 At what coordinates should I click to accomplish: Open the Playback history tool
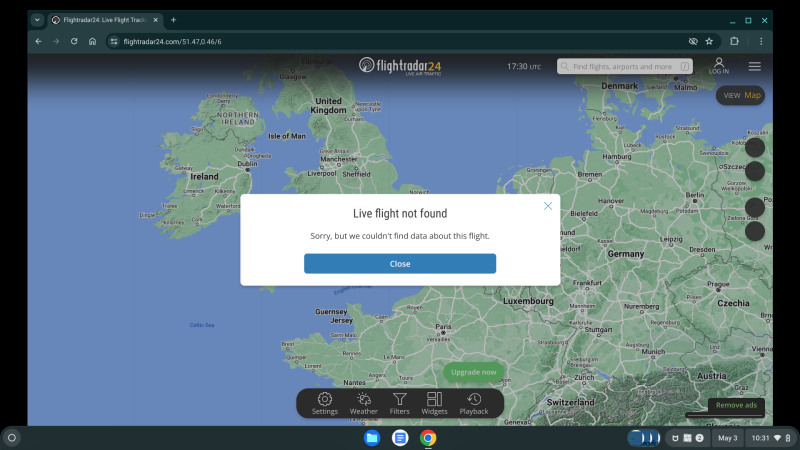[x=473, y=403]
